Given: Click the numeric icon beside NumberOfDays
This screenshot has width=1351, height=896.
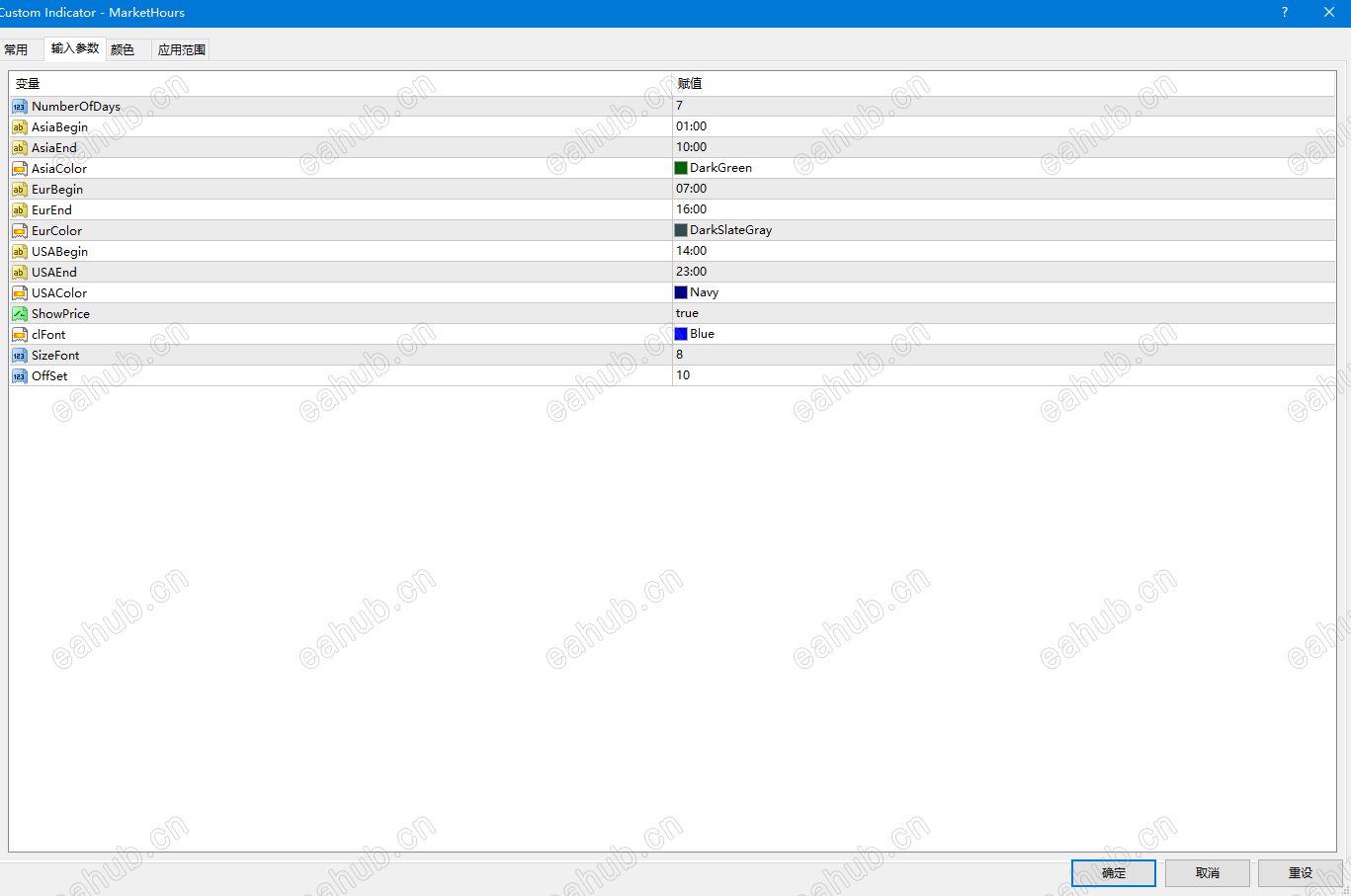Looking at the screenshot, I should pyautogui.click(x=19, y=106).
